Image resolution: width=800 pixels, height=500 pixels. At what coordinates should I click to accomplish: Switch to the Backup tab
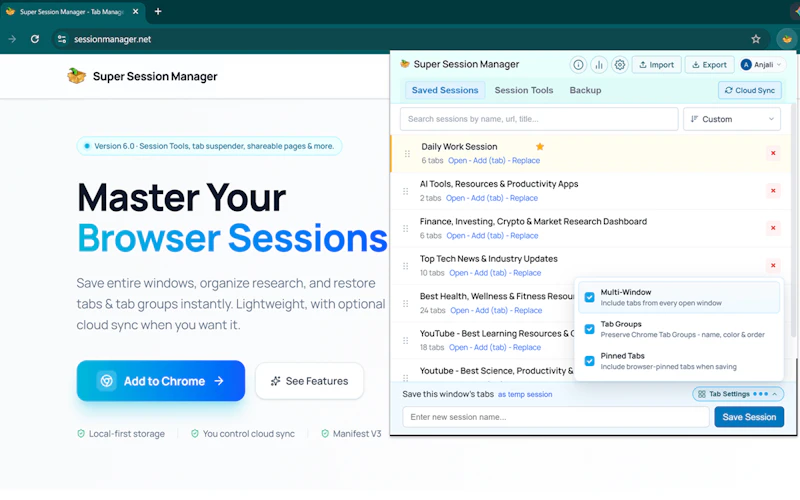(x=585, y=90)
